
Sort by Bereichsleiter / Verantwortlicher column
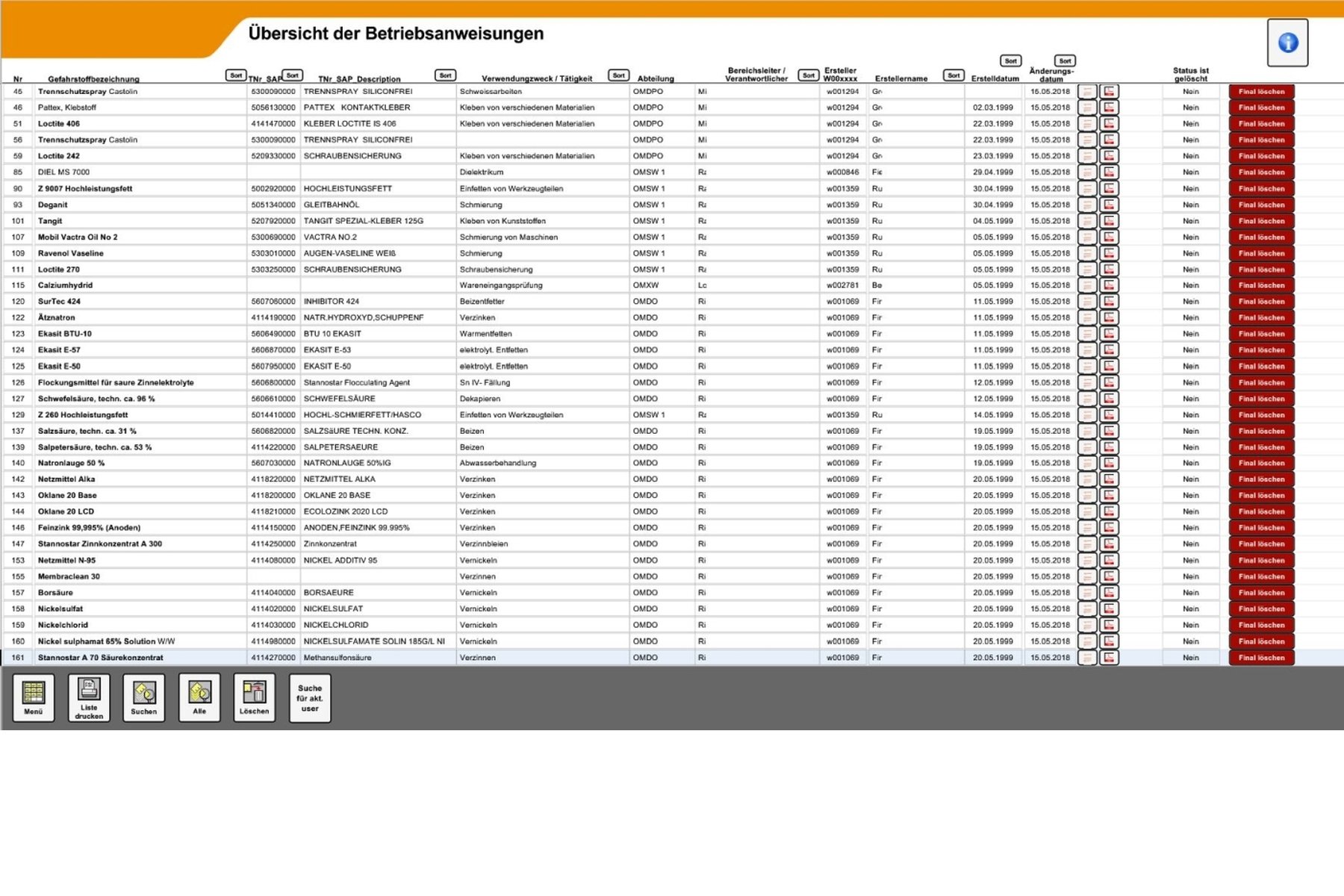[x=809, y=75]
